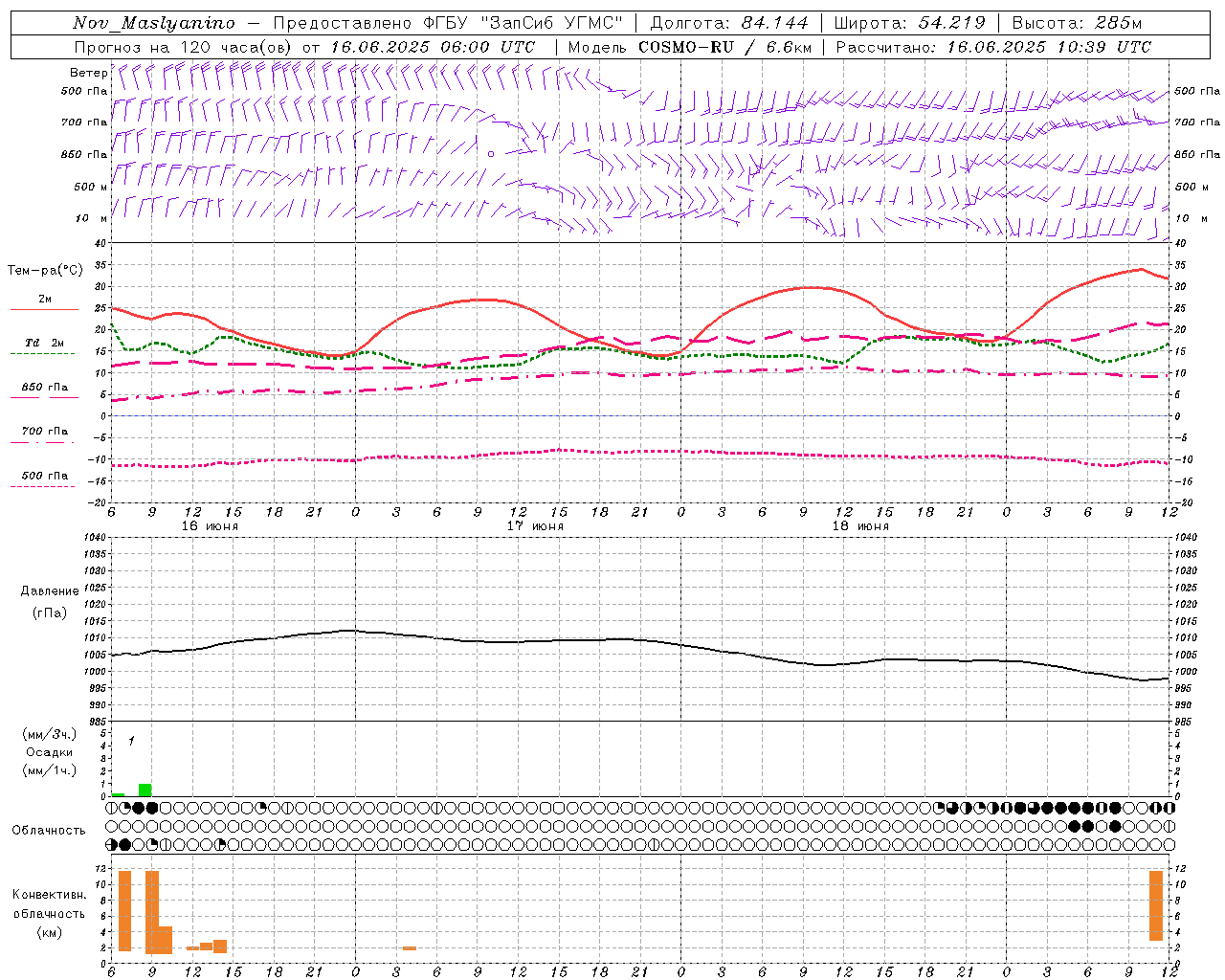Click the 'Облачность' cloudiness label
This screenshot has width=1225, height=980.
tap(49, 830)
